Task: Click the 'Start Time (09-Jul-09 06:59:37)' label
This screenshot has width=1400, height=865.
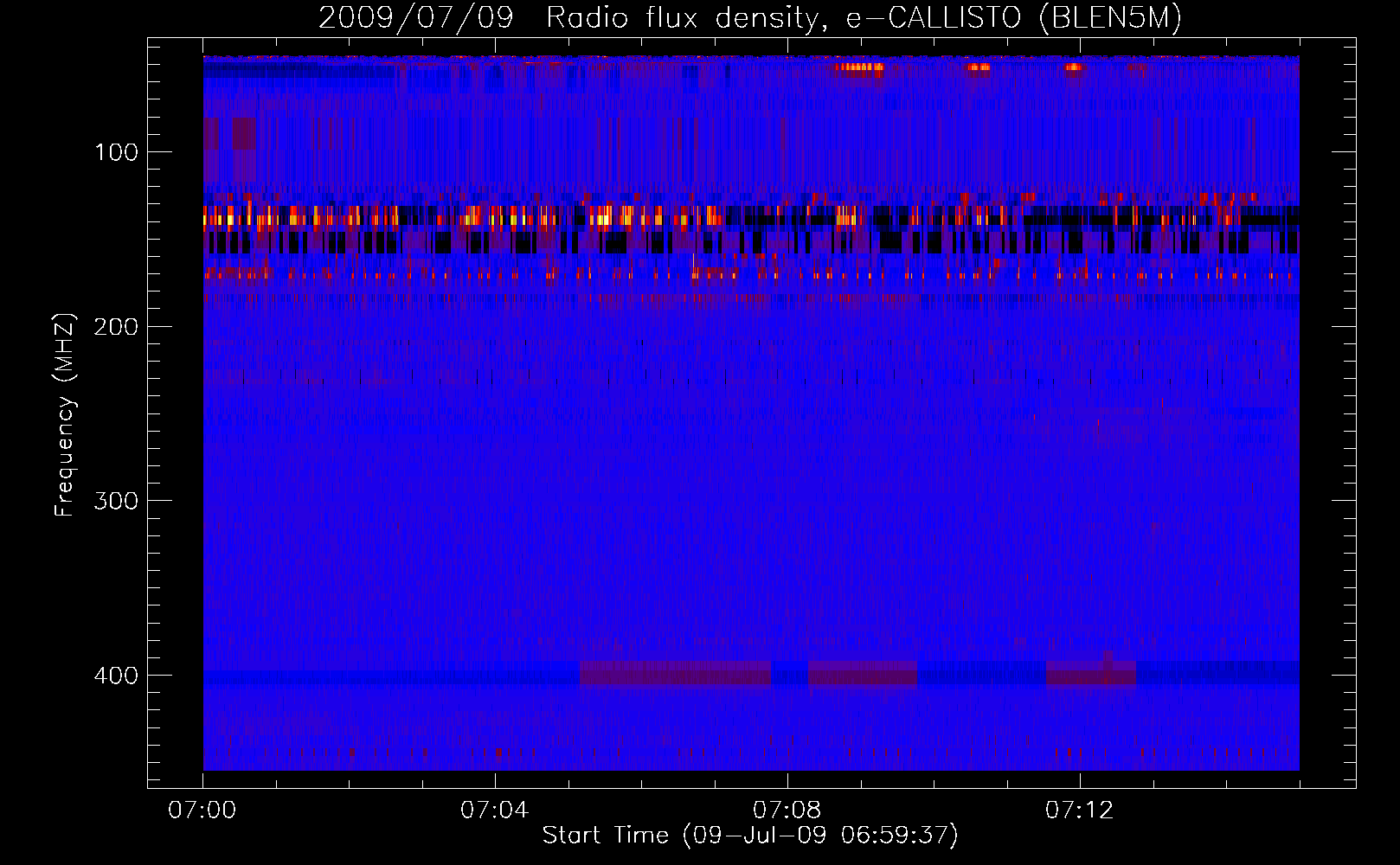Action: pos(750,836)
